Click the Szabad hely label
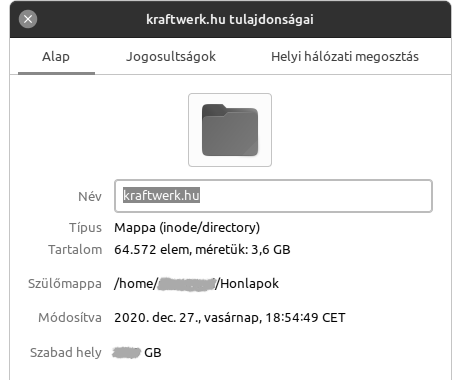Image resolution: width=461 pixels, height=380 pixels. 66,352
